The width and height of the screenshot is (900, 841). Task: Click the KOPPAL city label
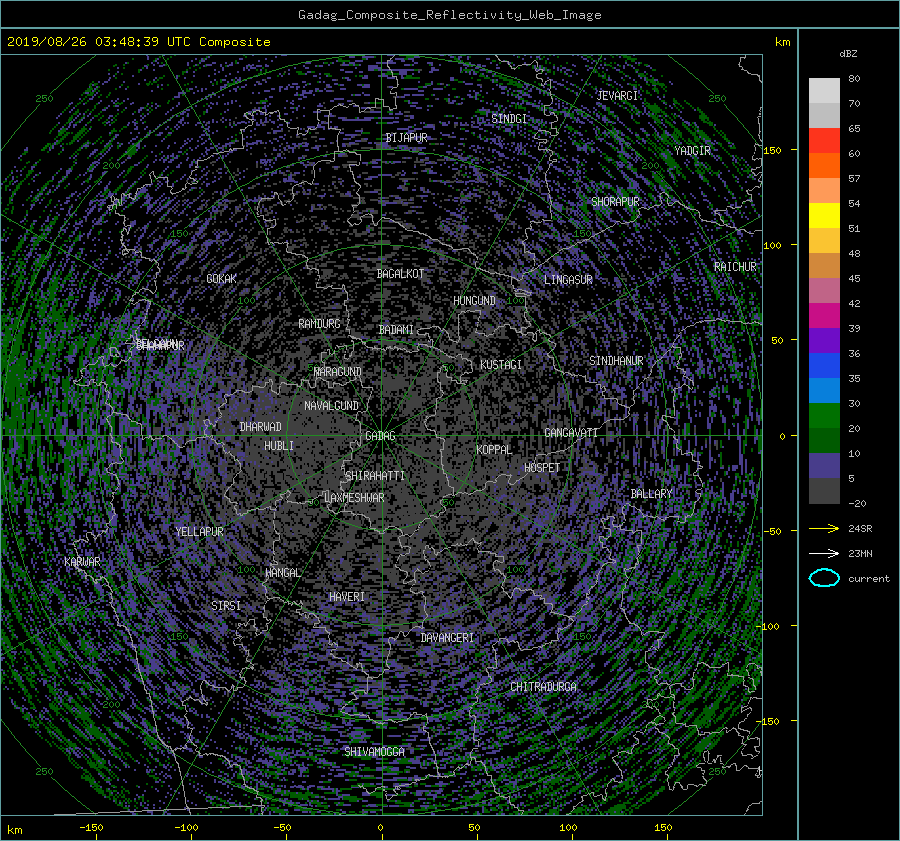pyautogui.click(x=494, y=450)
